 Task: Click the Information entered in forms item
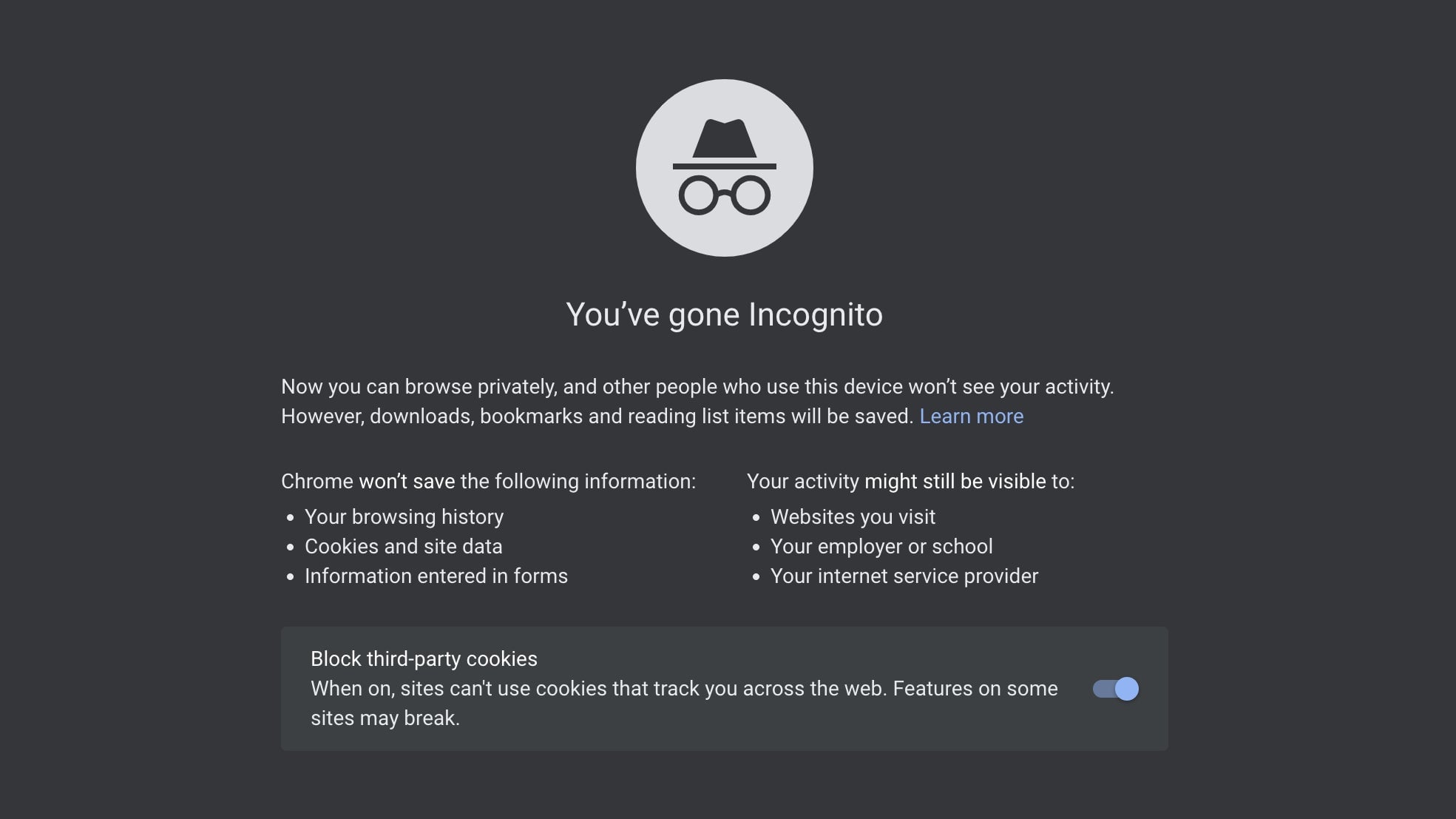coord(436,576)
